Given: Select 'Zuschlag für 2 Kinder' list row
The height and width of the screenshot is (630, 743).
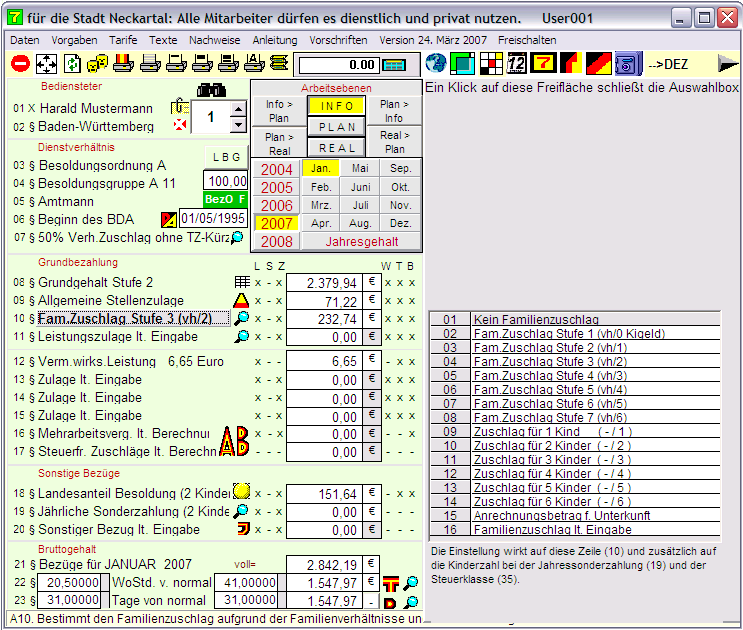Looking at the screenshot, I should pos(575,446).
